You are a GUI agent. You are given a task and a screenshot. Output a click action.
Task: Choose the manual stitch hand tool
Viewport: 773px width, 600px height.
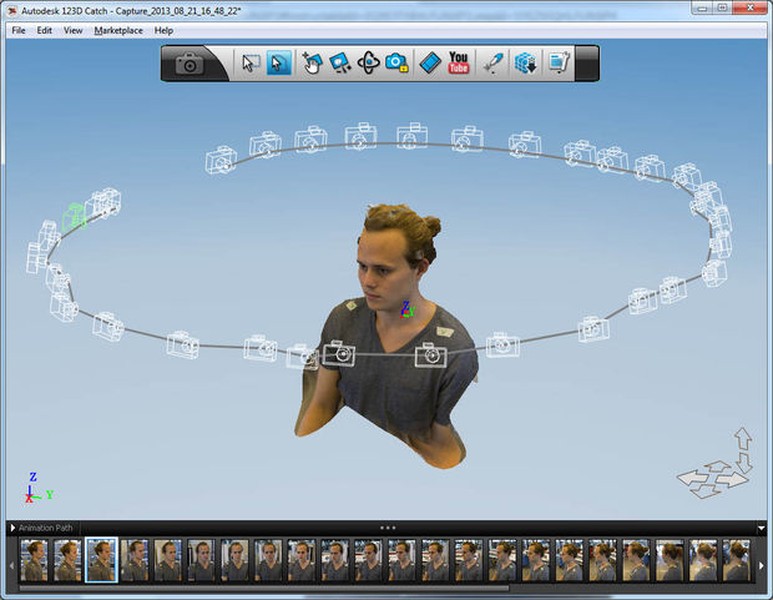click(x=312, y=63)
